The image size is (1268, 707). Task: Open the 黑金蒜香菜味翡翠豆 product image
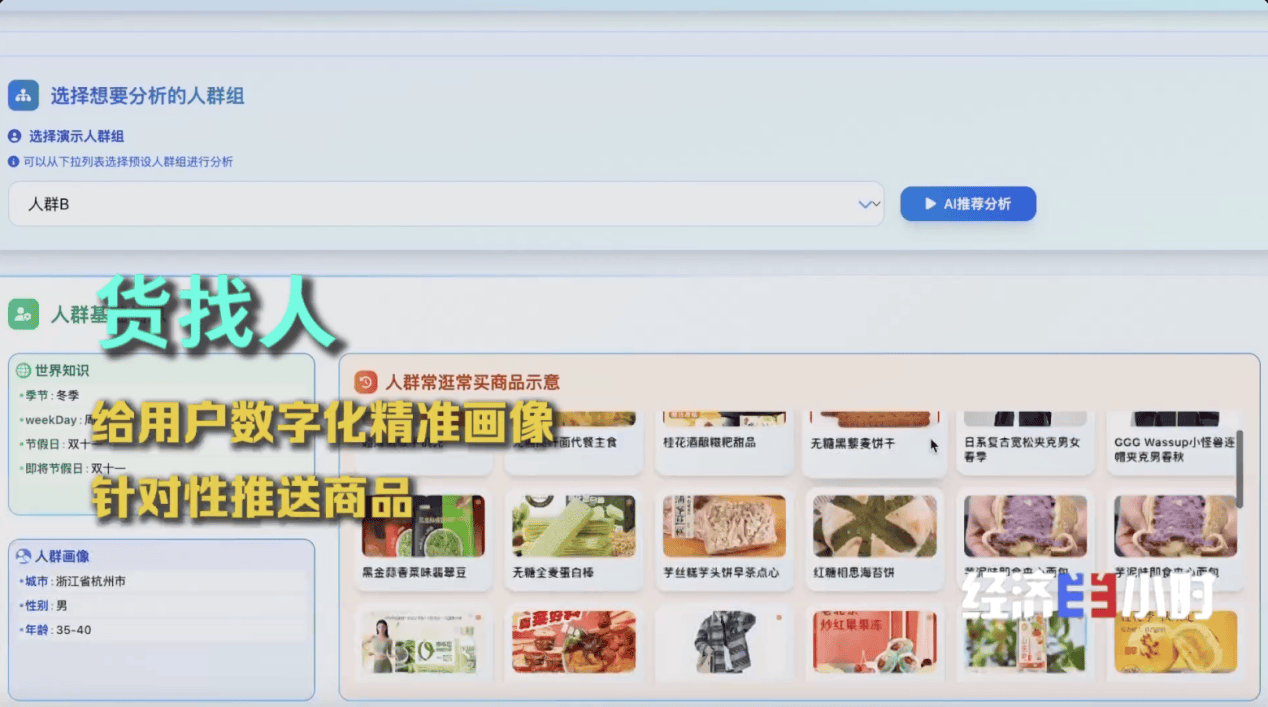(423, 526)
